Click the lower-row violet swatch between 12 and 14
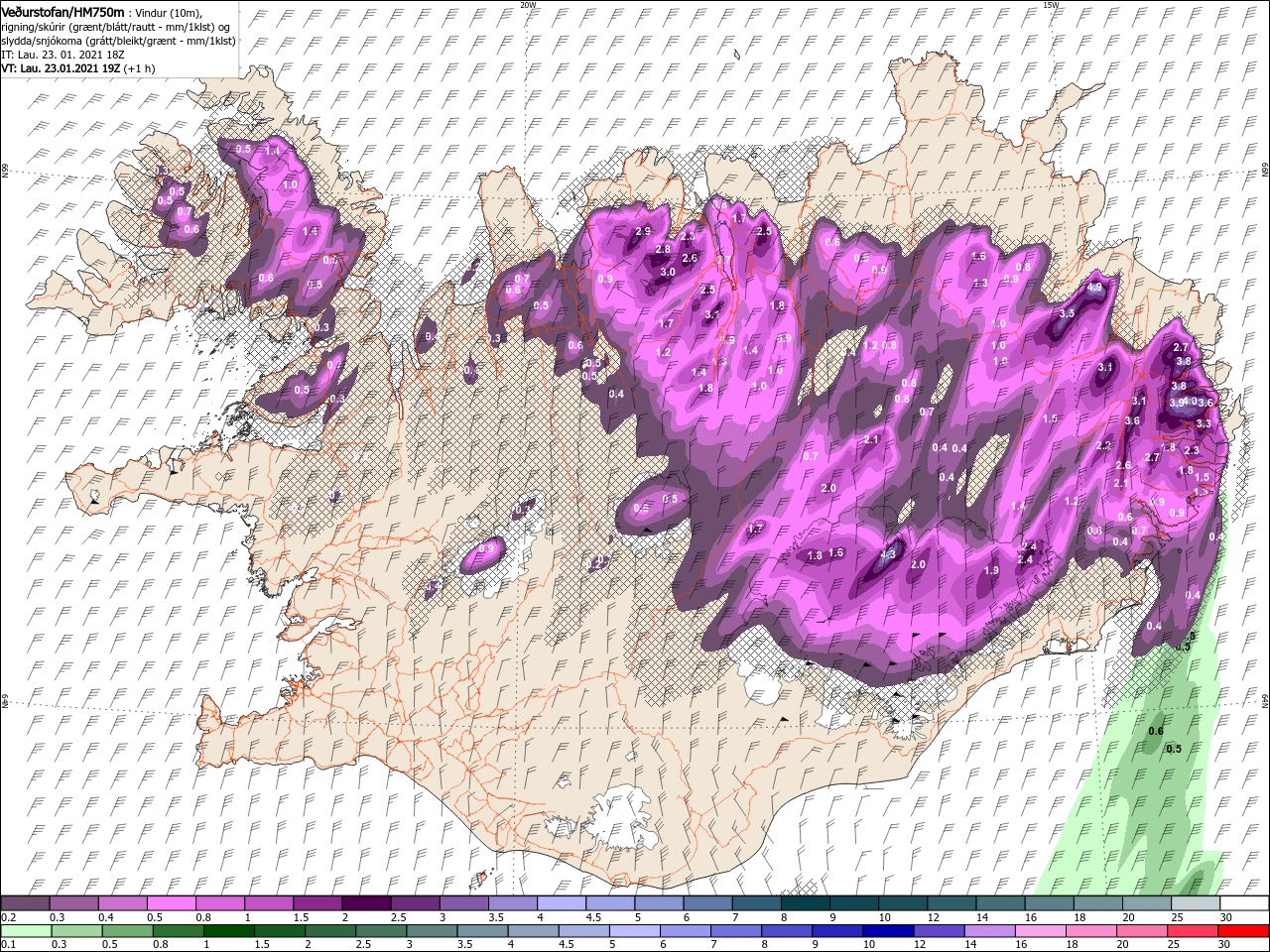The height and width of the screenshot is (952, 1270). tap(940, 931)
